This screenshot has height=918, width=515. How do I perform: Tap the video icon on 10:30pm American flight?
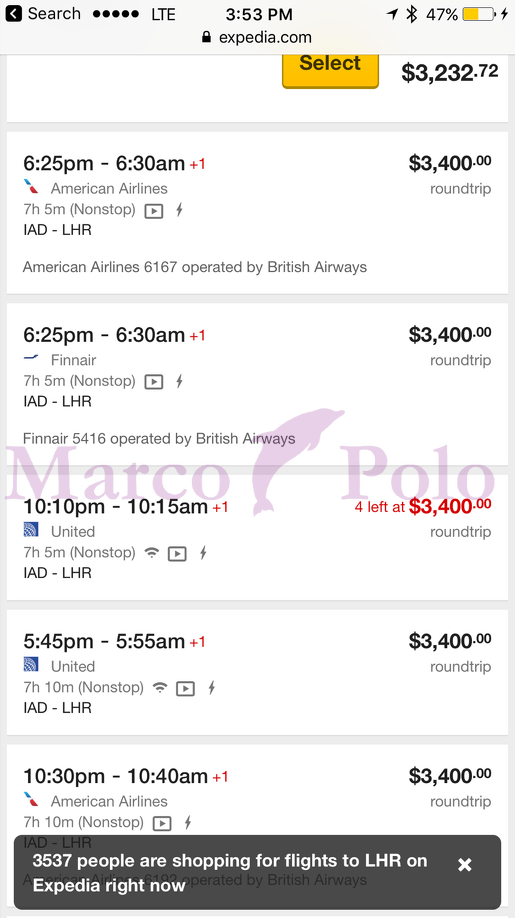click(x=162, y=823)
